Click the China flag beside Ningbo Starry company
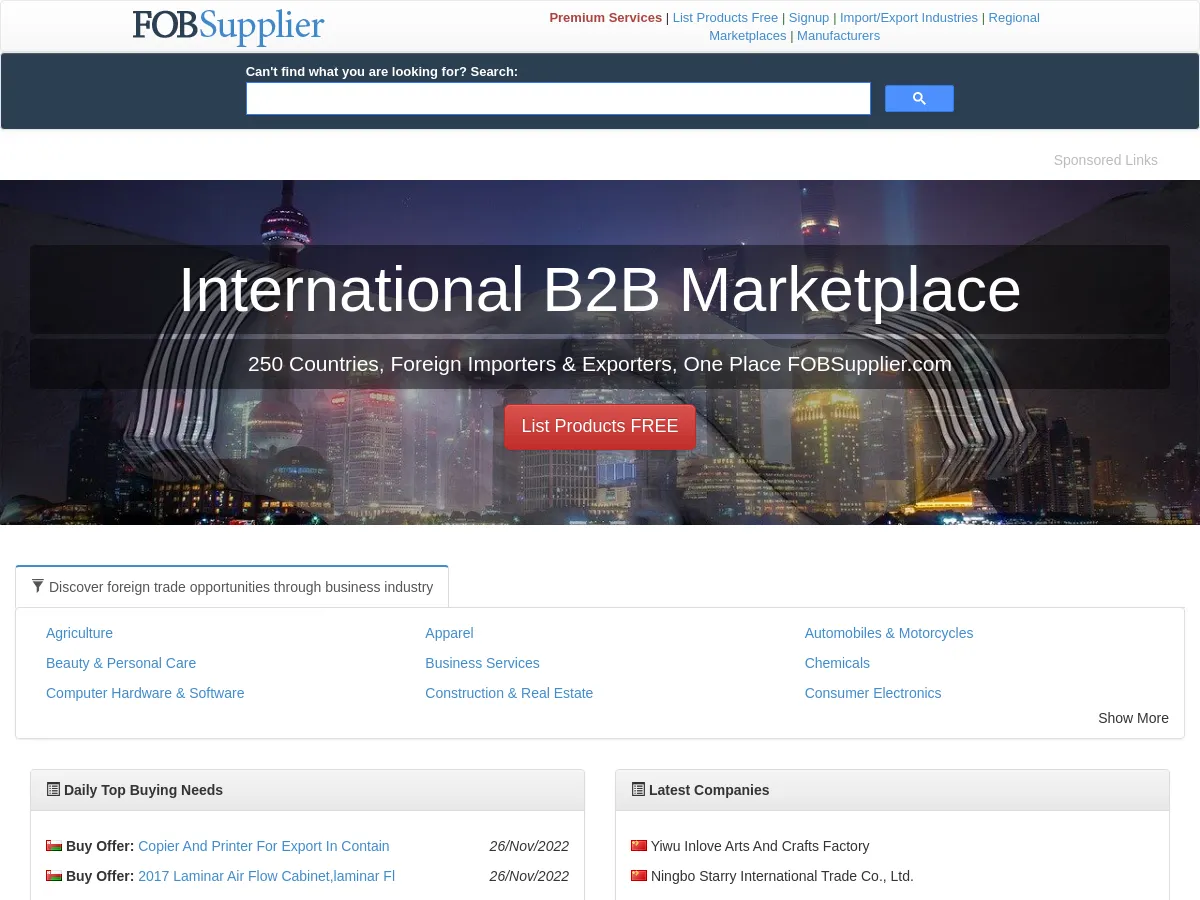The image size is (1200, 900). [639, 875]
